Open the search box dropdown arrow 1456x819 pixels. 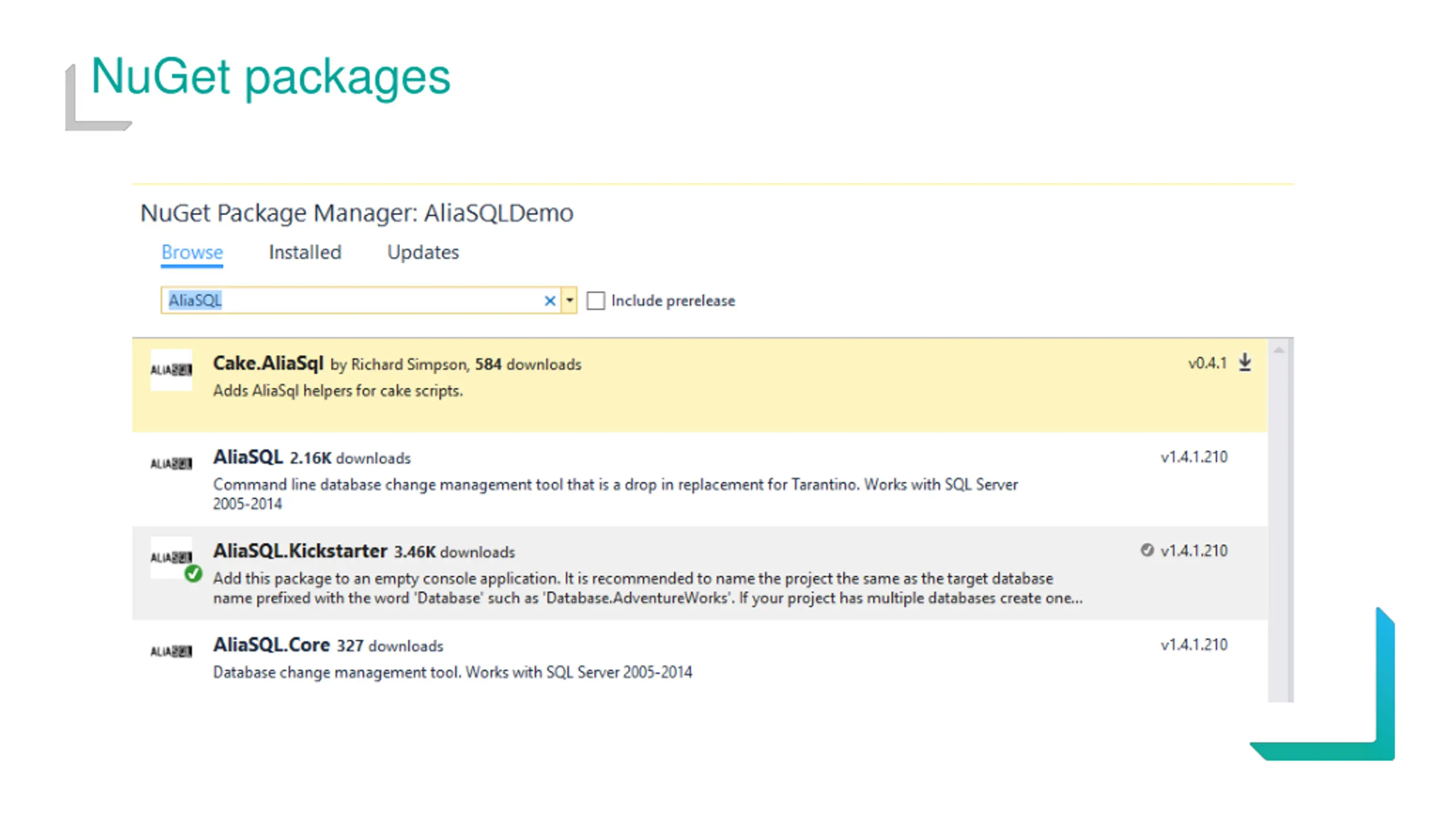569,300
